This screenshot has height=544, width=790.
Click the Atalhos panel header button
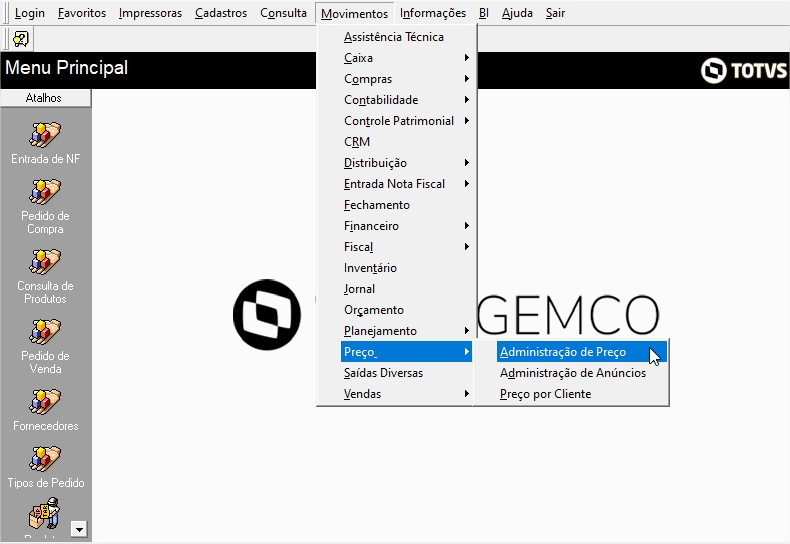point(45,98)
